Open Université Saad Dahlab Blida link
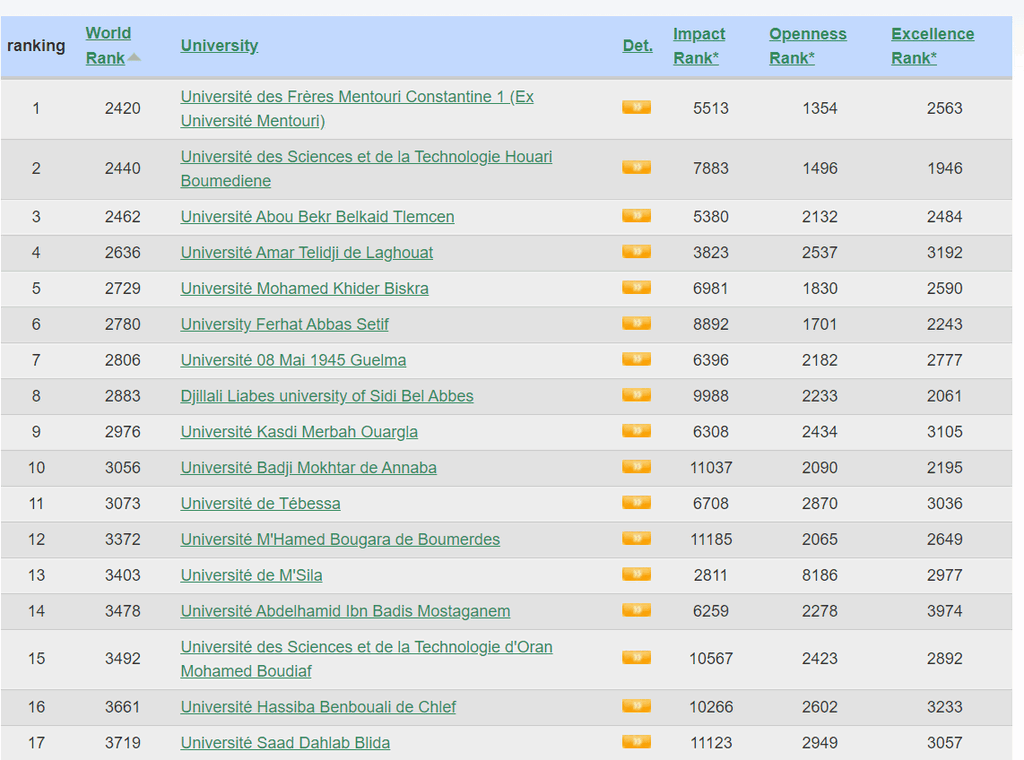This screenshot has width=1024, height=760. click(x=285, y=743)
